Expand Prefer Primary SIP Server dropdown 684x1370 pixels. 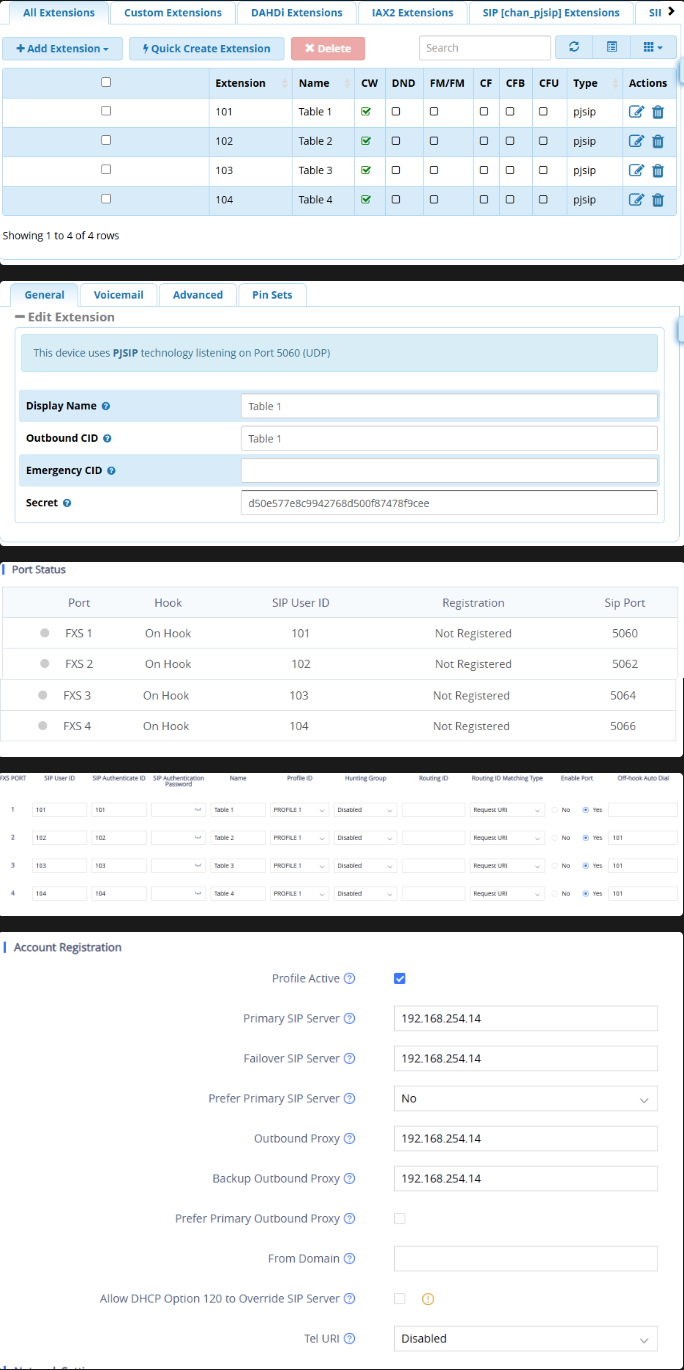(525, 1099)
